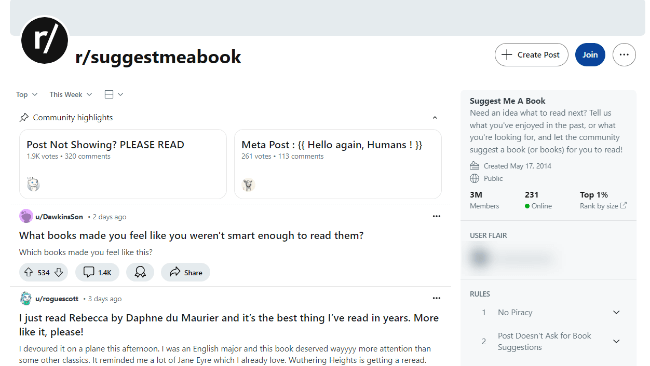This screenshot has width=650, height=366.
Task: Click the '1.9K votes • 320 comments' text
Action: click(x=68, y=156)
